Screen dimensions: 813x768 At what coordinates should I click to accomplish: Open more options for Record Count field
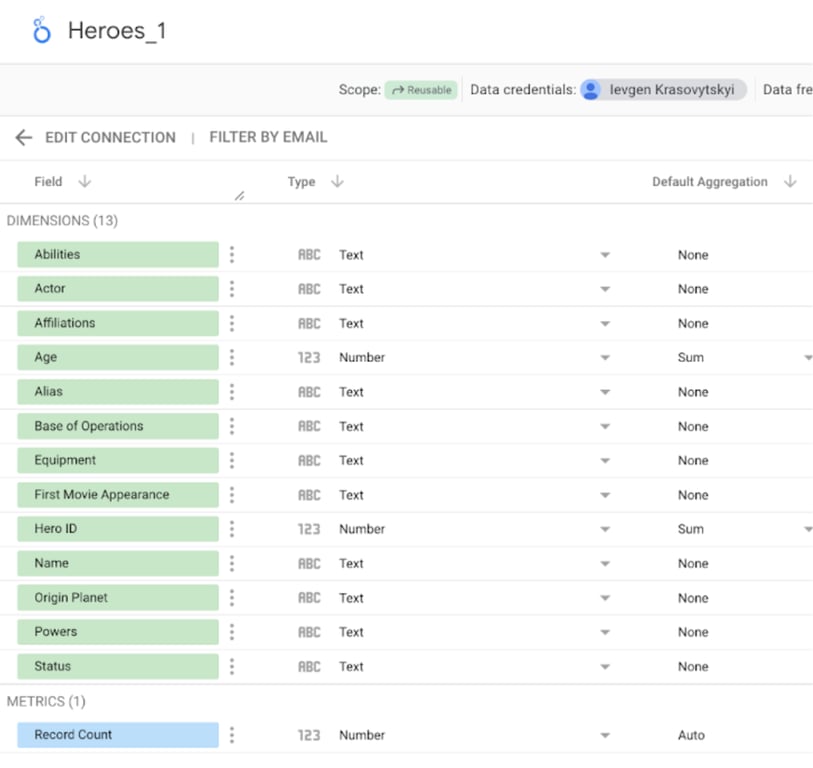tap(232, 735)
